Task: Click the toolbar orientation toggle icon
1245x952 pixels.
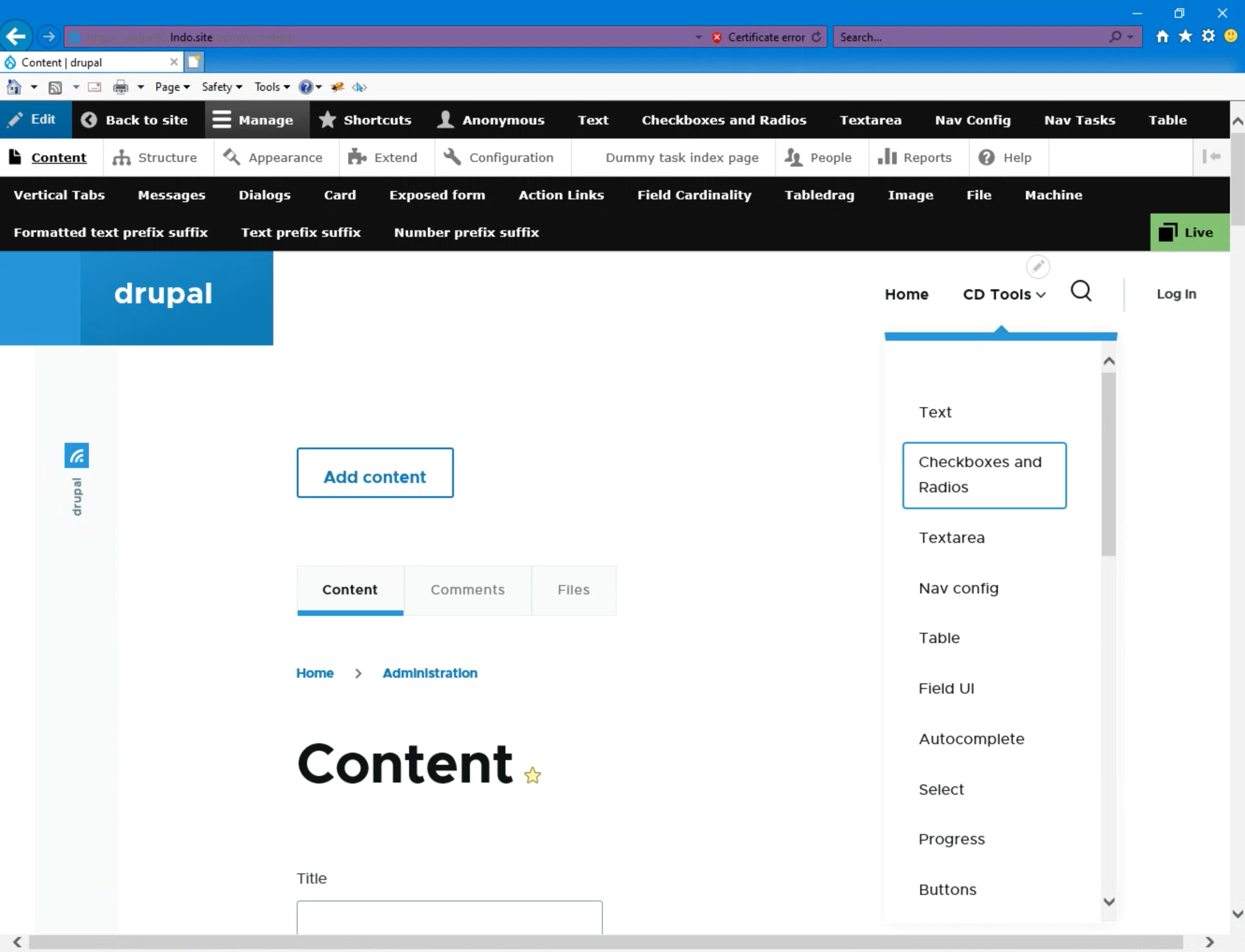Action: point(1211,157)
